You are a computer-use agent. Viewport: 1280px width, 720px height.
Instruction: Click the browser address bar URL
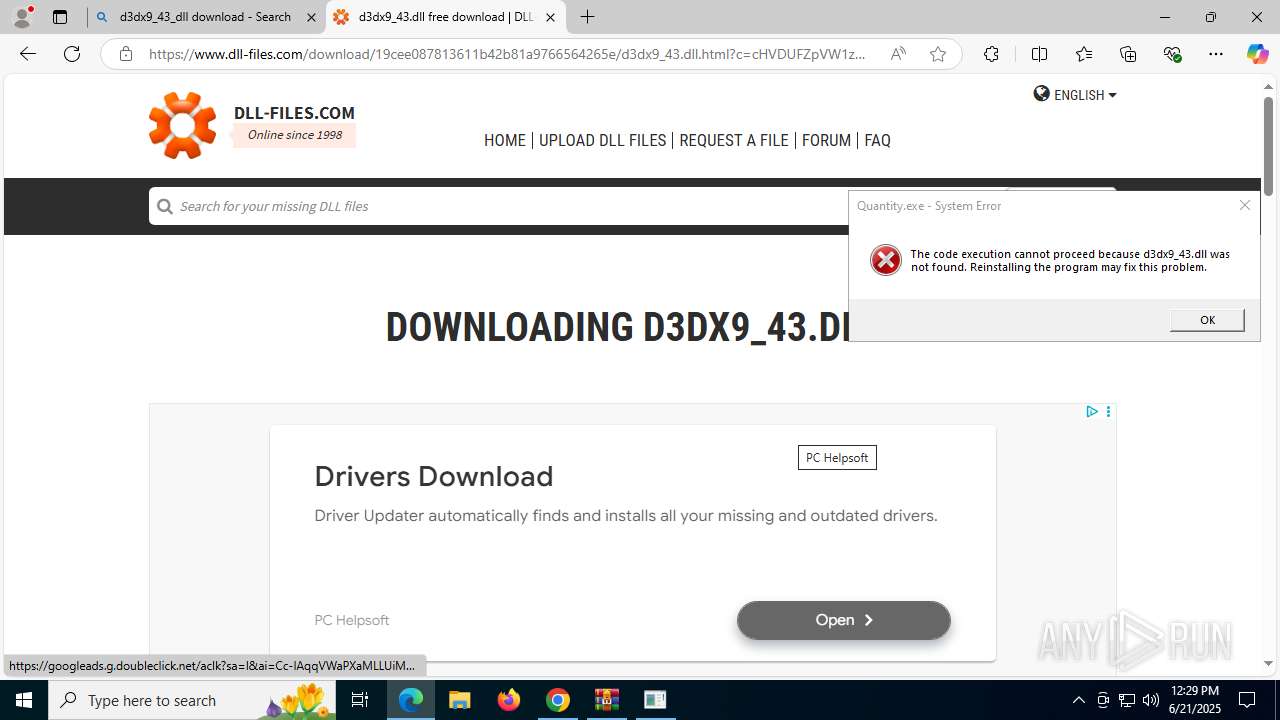point(507,54)
